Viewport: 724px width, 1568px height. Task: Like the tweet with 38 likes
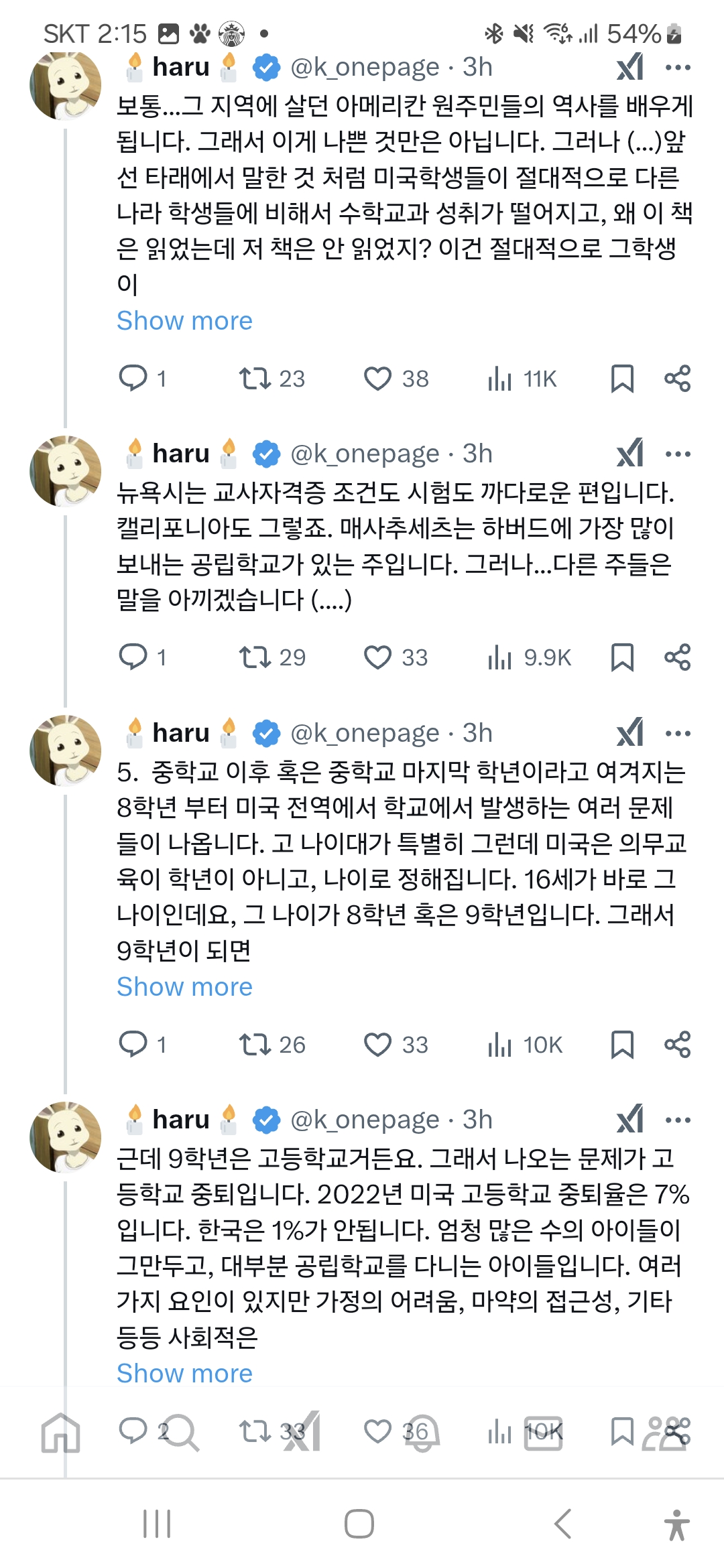377,379
